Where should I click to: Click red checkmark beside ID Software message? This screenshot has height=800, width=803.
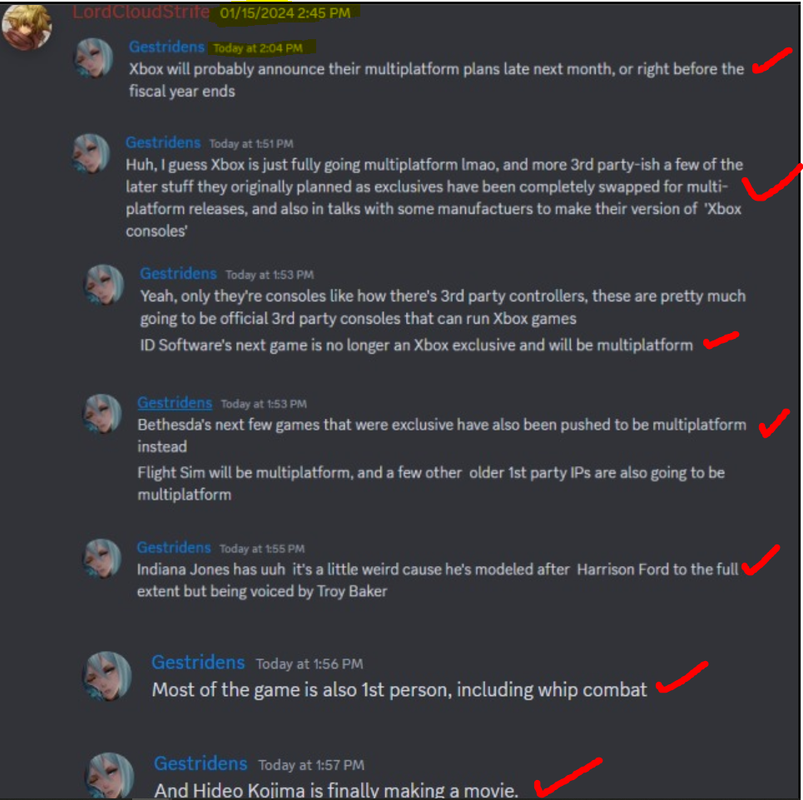[x=721, y=340]
